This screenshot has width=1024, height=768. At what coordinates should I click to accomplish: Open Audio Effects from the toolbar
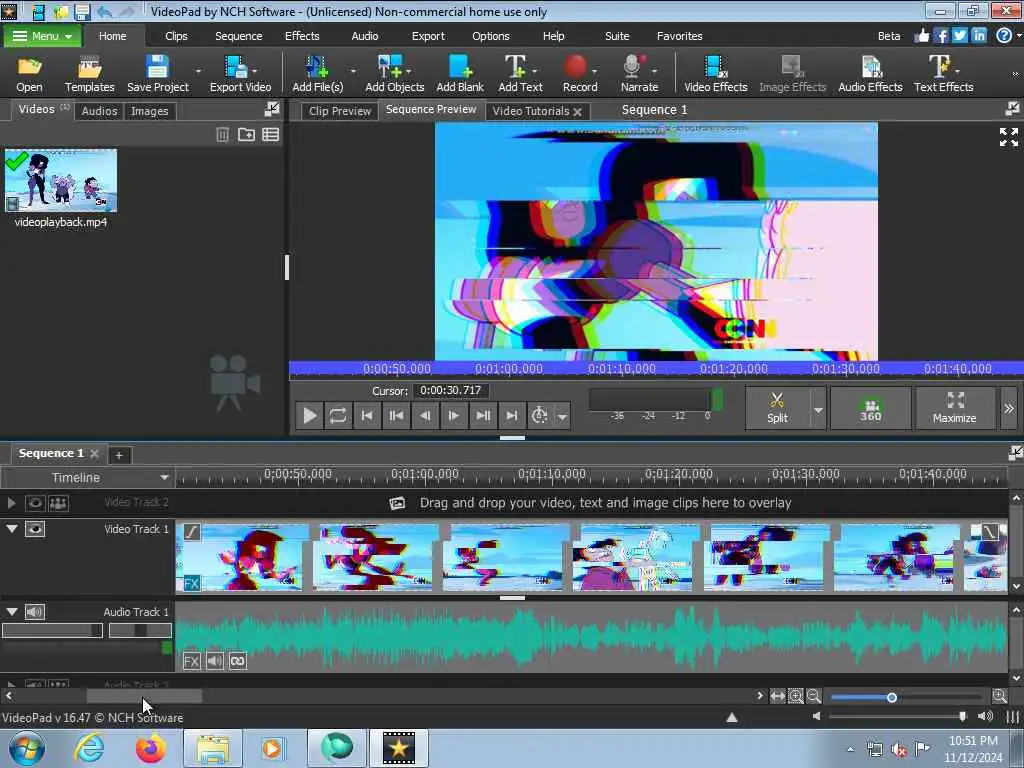pos(870,74)
